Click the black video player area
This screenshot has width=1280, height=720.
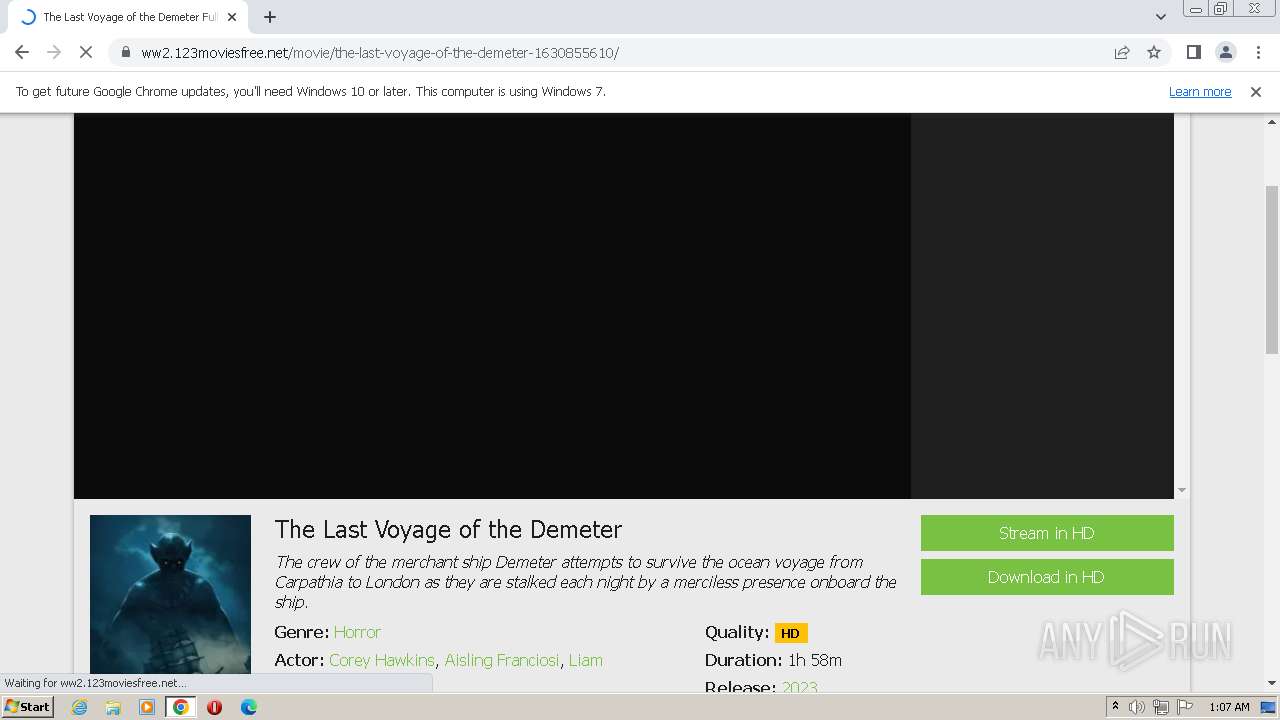point(492,306)
